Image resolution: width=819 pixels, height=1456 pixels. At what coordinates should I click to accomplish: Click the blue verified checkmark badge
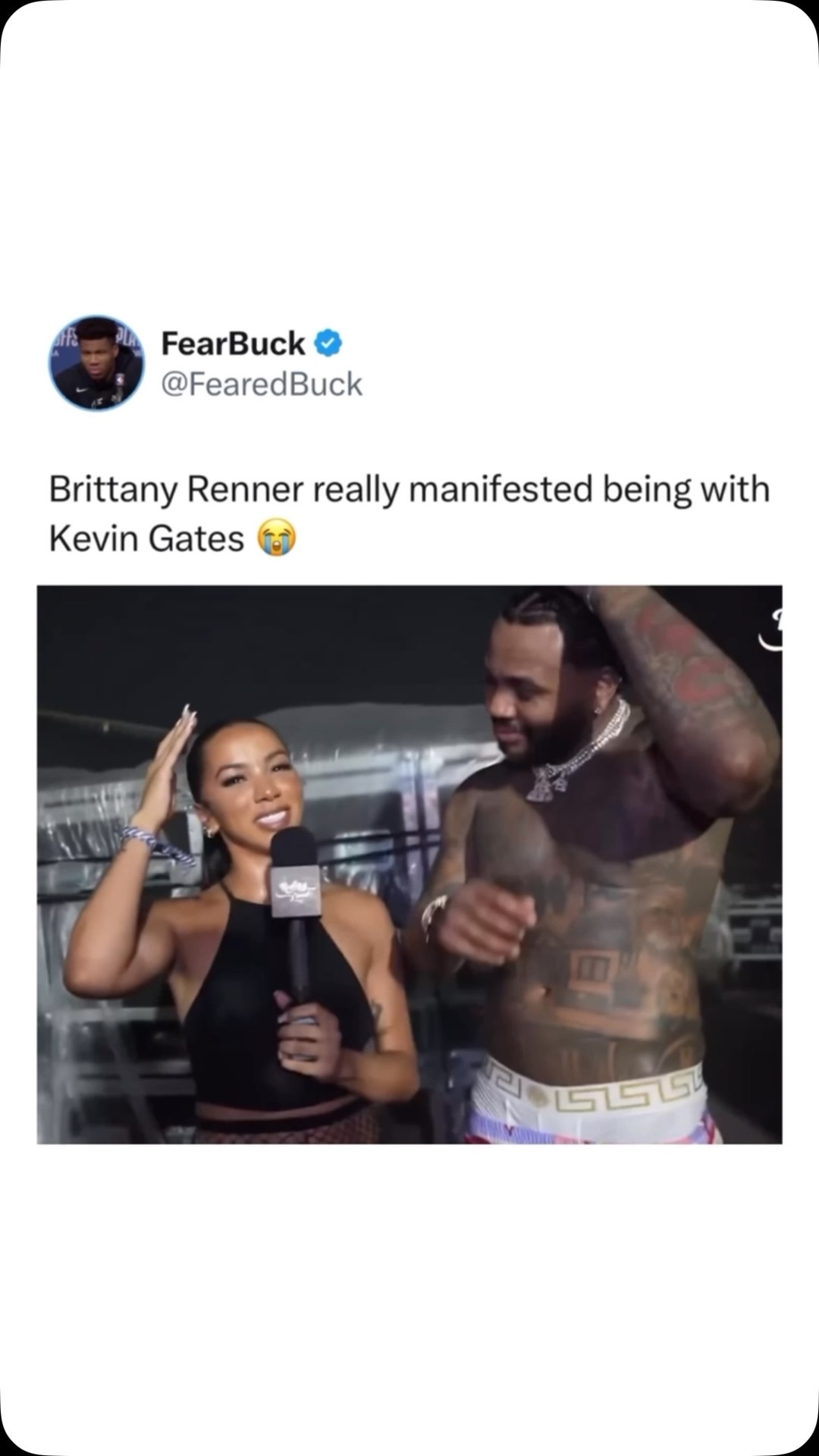point(328,344)
